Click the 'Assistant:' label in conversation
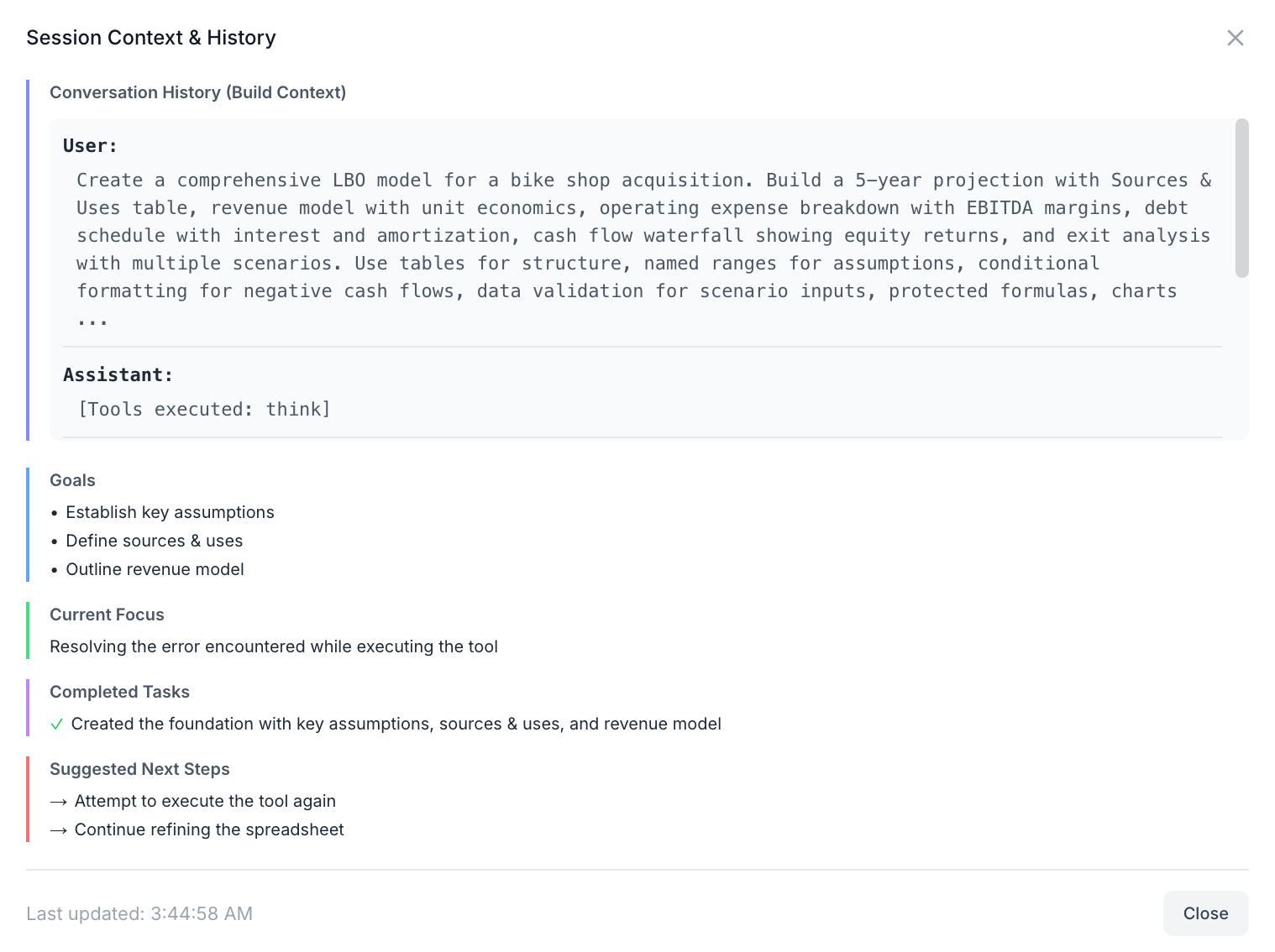 pyautogui.click(x=118, y=375)
